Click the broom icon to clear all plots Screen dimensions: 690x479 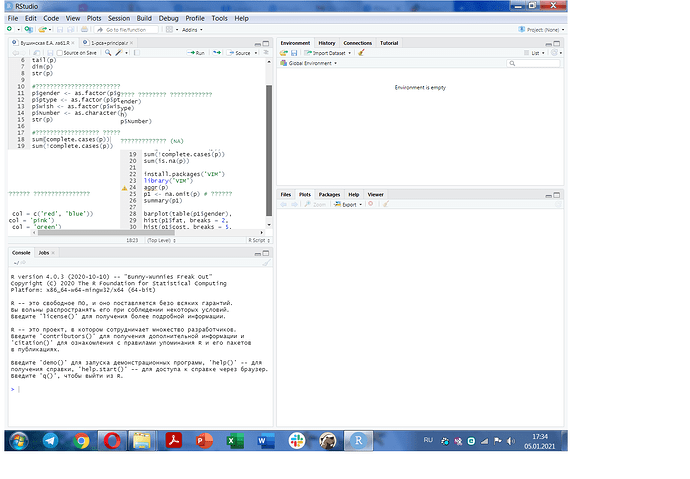[x=385, y=204]
